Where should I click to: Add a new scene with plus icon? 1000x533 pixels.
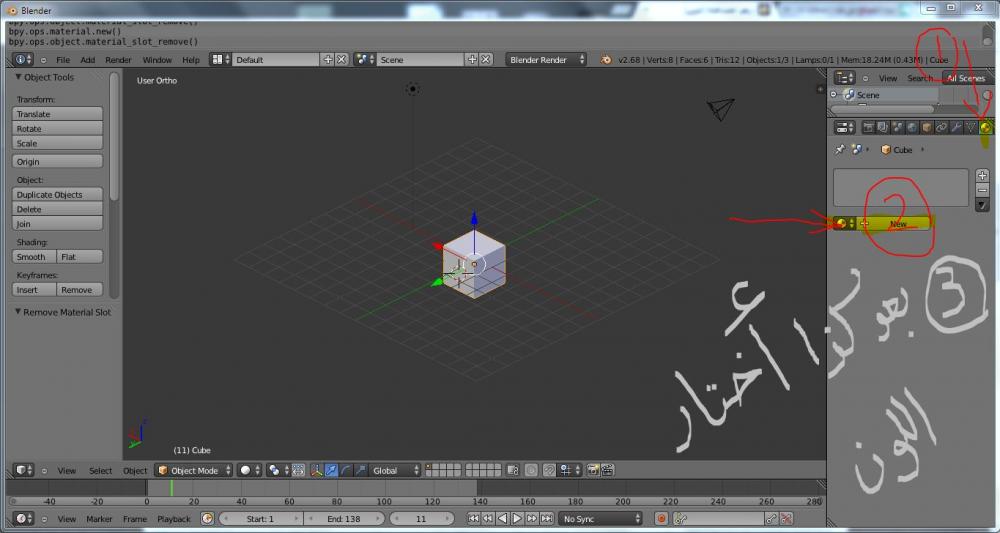pos(472,59)
